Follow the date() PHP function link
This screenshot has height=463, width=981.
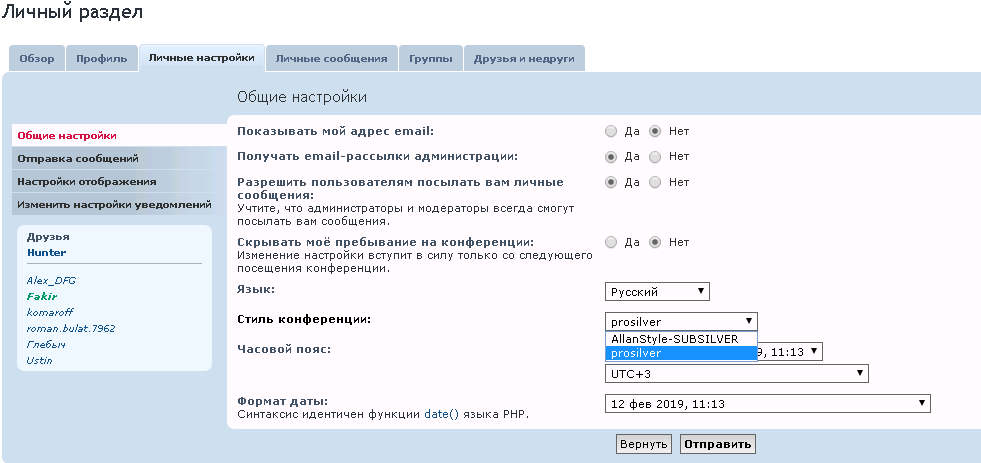(x=441, y=413)
